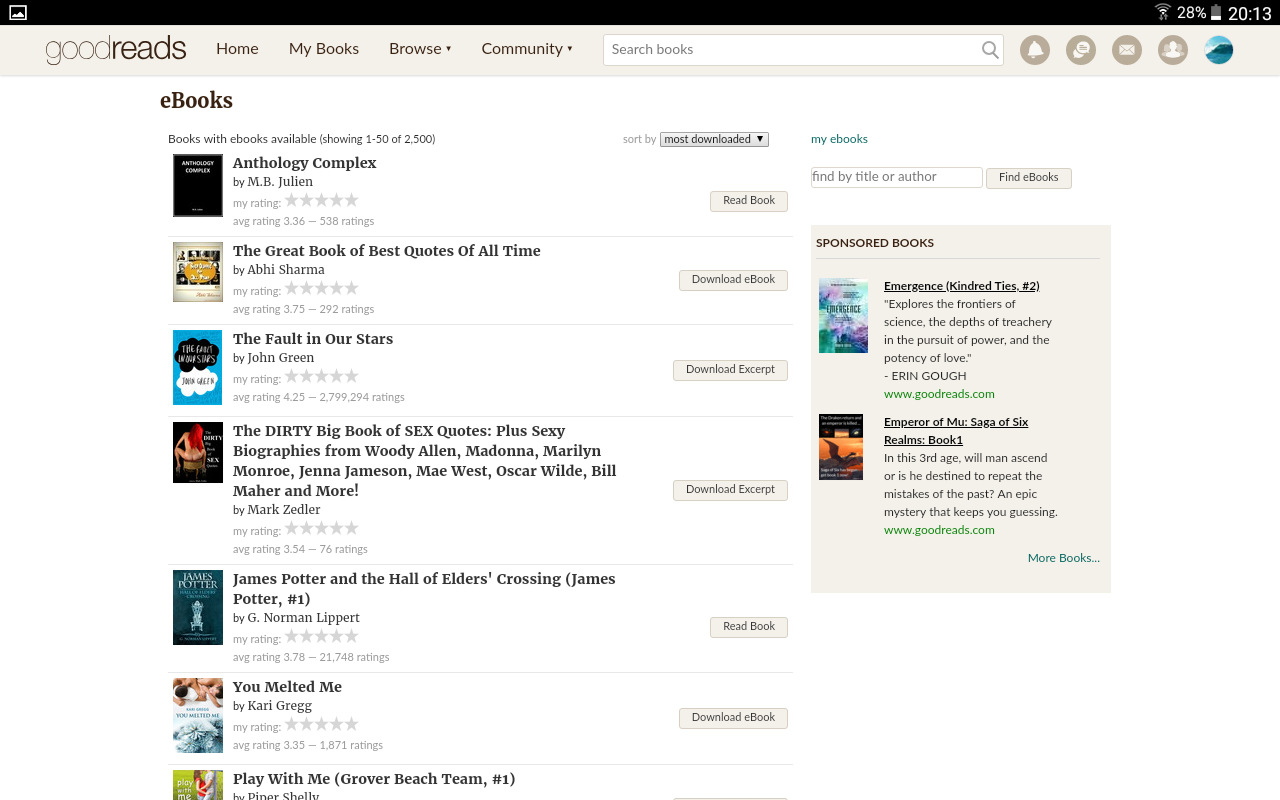Click The Fault in Our Stars cover
The image size is (1280, 800).
click(198, 367)
